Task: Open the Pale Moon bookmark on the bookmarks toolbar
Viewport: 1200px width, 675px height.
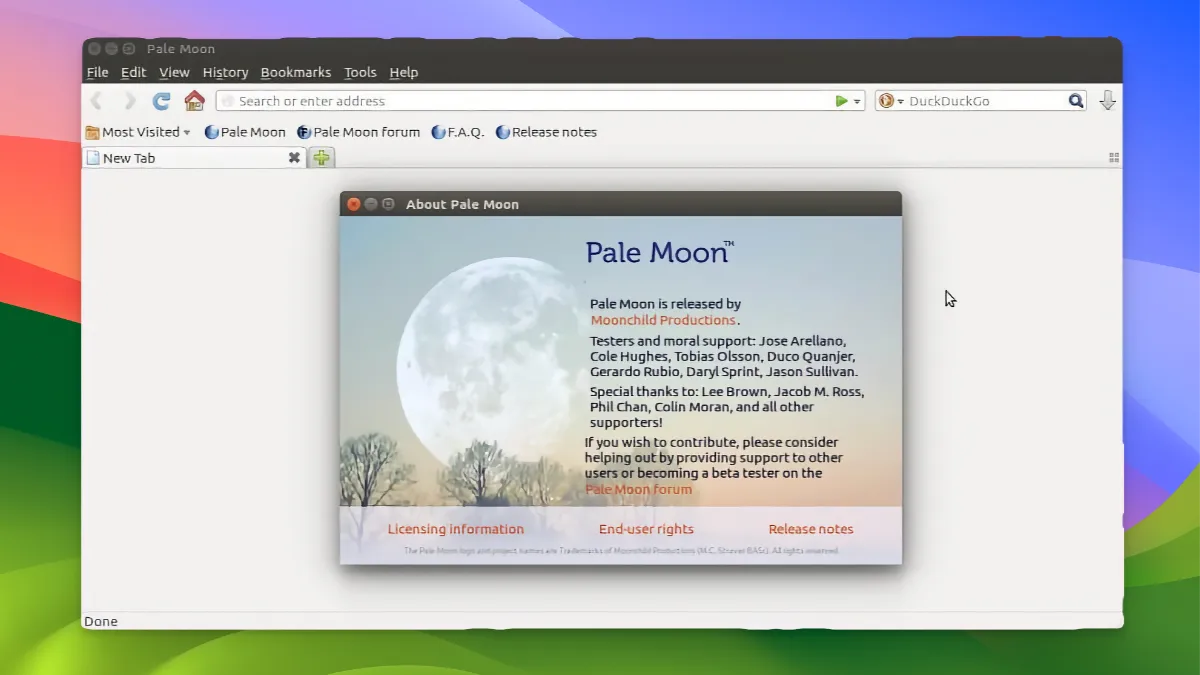Action: (251, 131)
